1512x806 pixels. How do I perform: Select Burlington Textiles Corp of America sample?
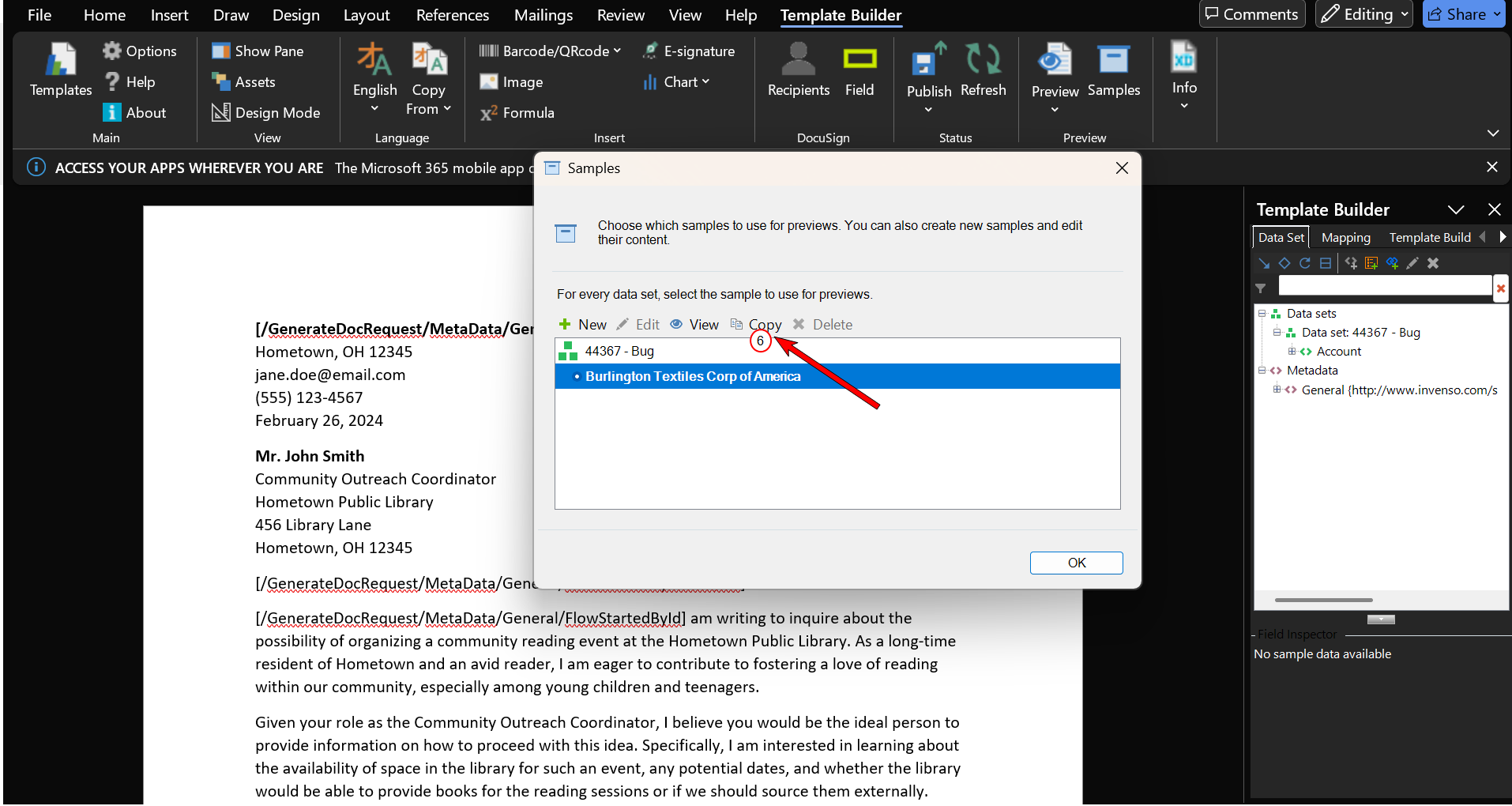(x=837, y=376)
